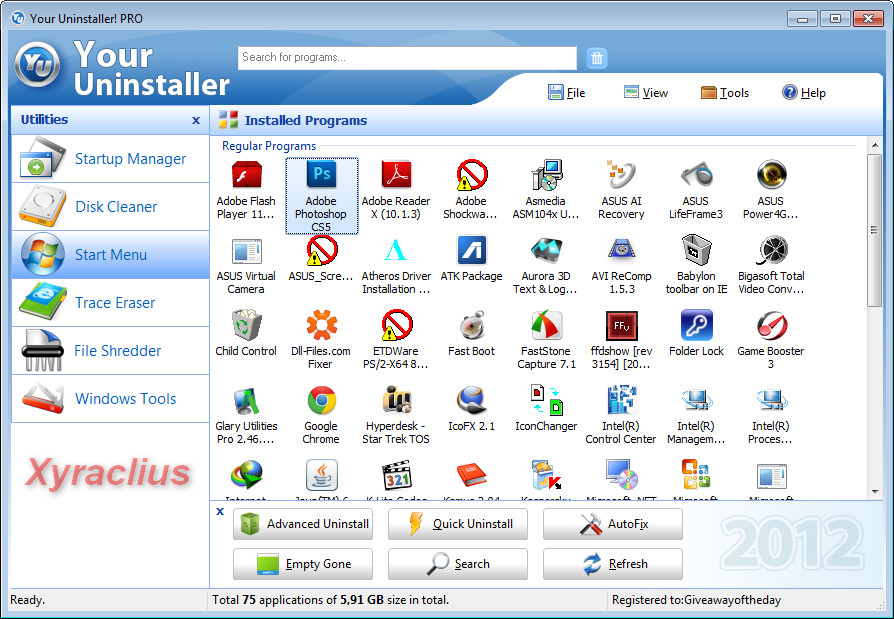Screen dimensions: 894x619
Task: Select ATK Package icon
Action: click(472, 251)
